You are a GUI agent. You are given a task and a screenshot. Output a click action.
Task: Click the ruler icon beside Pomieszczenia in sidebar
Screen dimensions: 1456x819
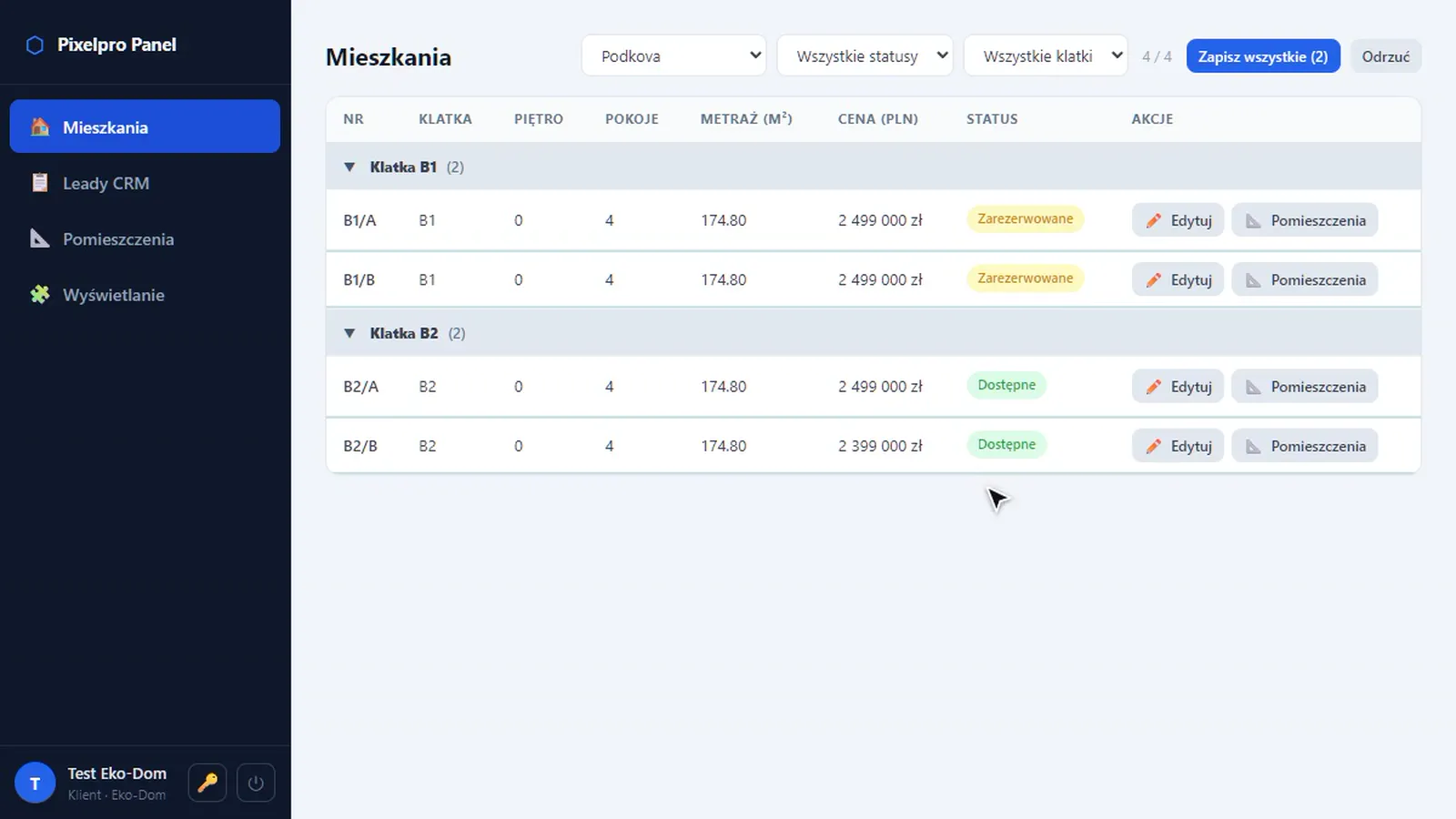point(40,238)
